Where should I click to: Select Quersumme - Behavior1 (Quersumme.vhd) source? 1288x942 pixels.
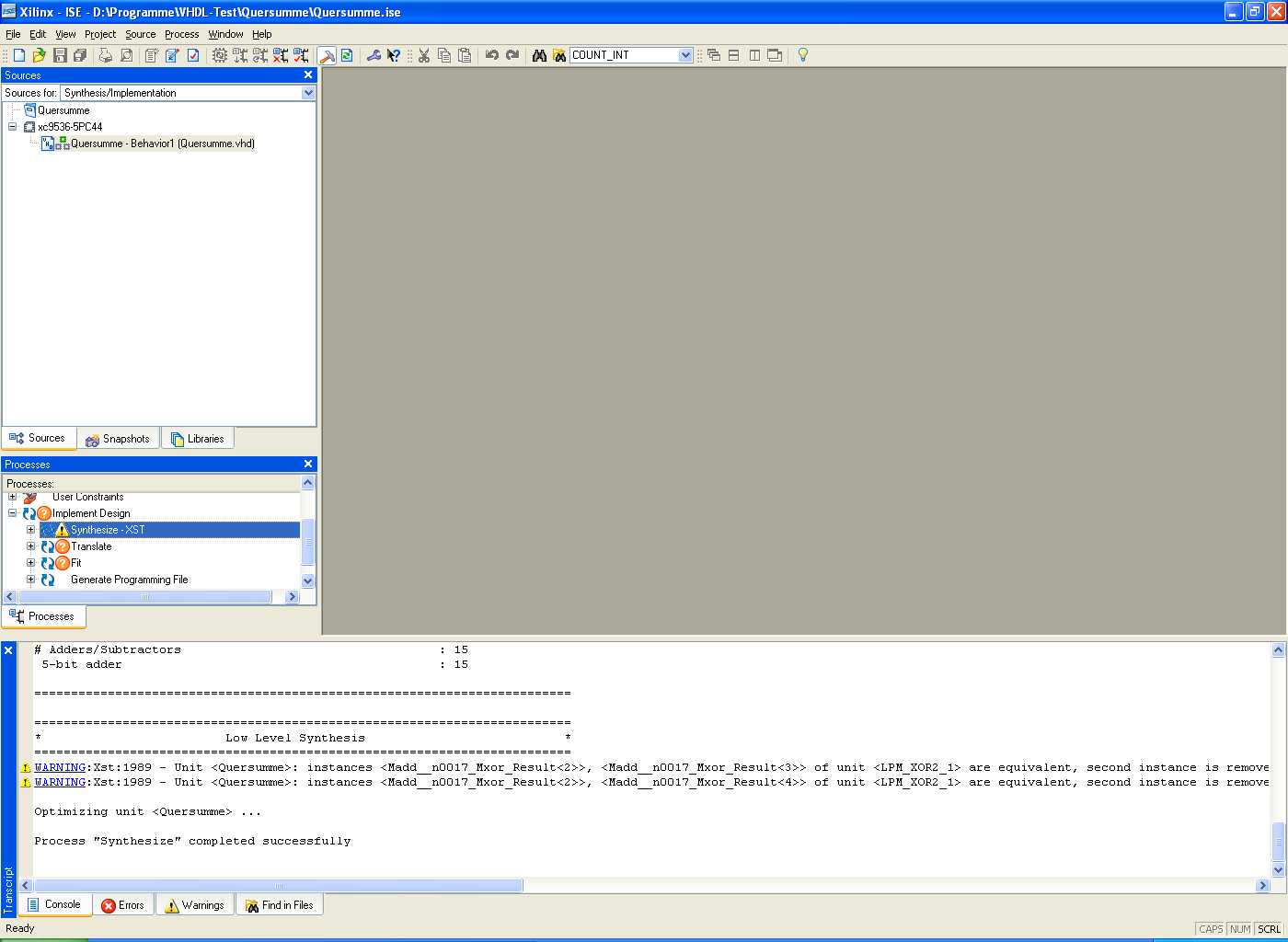(x=163, y=144)
